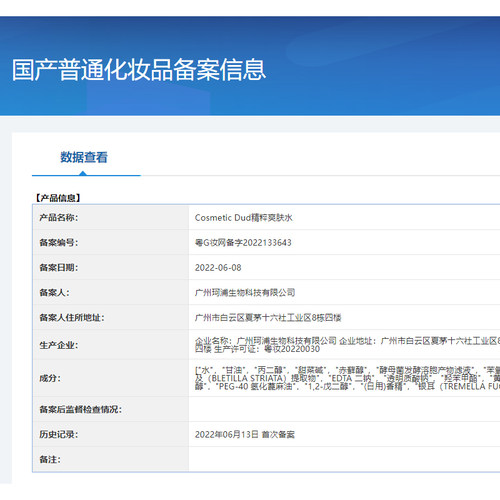The width and height of the screenshot is (500, 500).
Task: Select the 【产品信息】 section heading
Action: pos(58,198)
